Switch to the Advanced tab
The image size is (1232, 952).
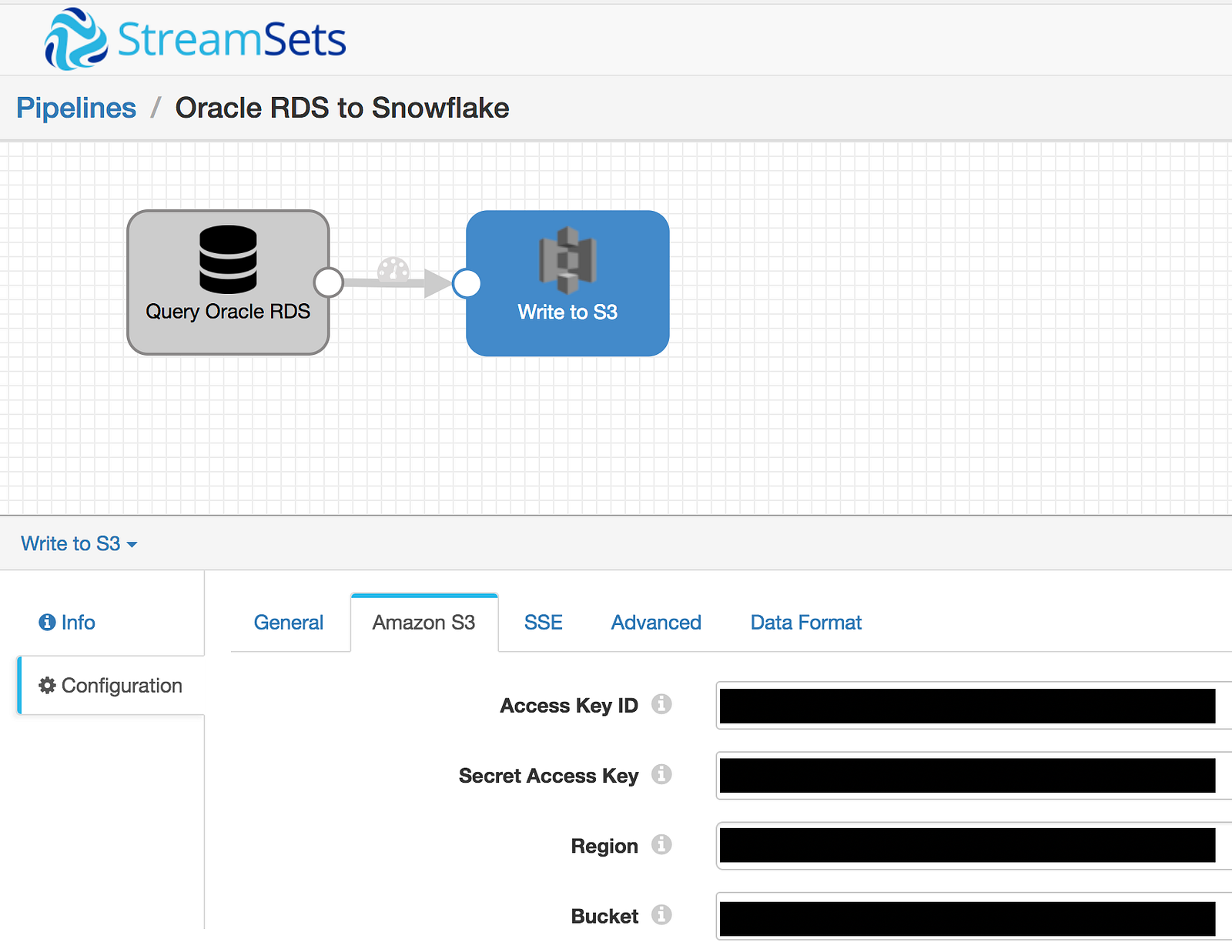tap(656, 622)
